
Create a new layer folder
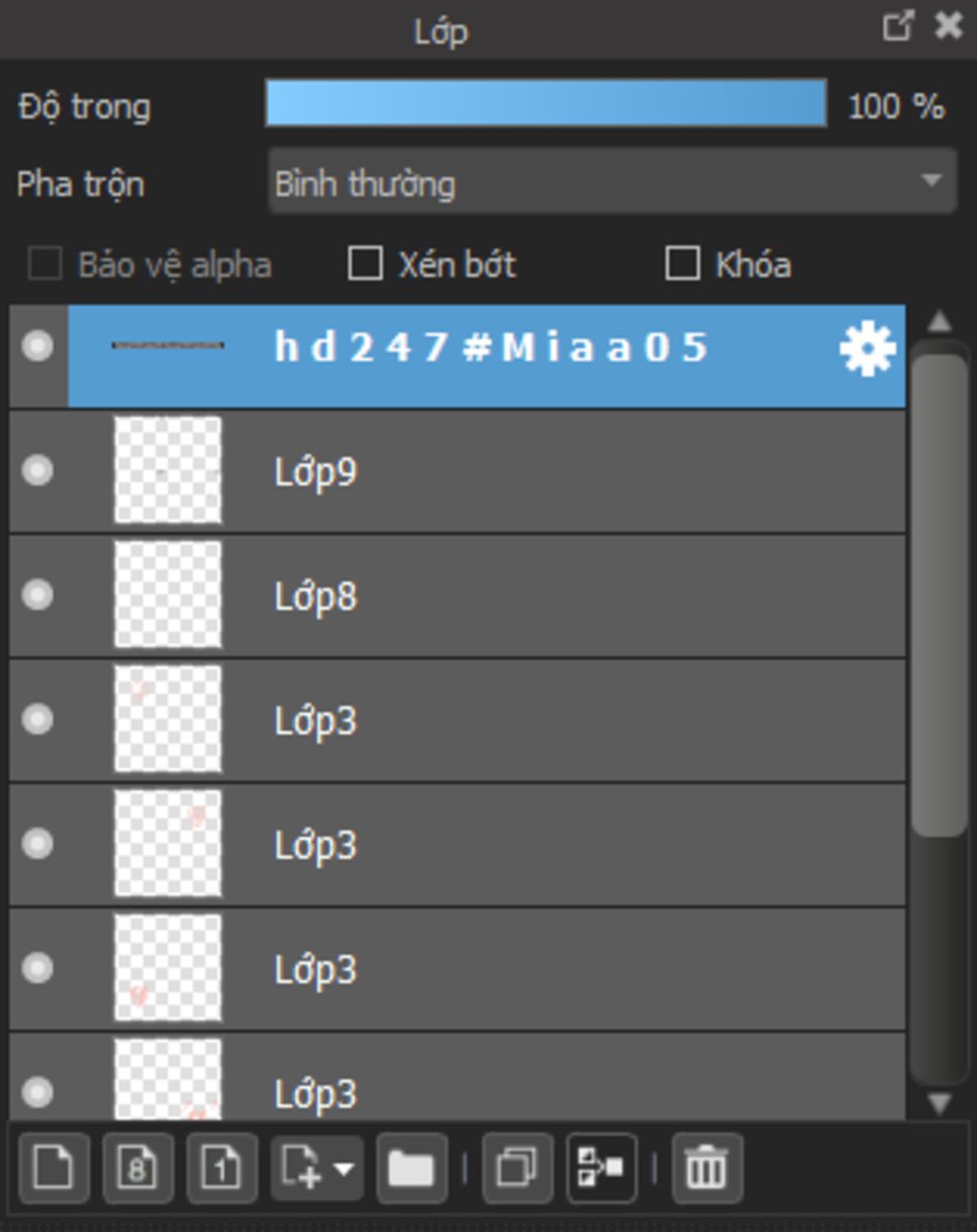(x=411, y=1168)
